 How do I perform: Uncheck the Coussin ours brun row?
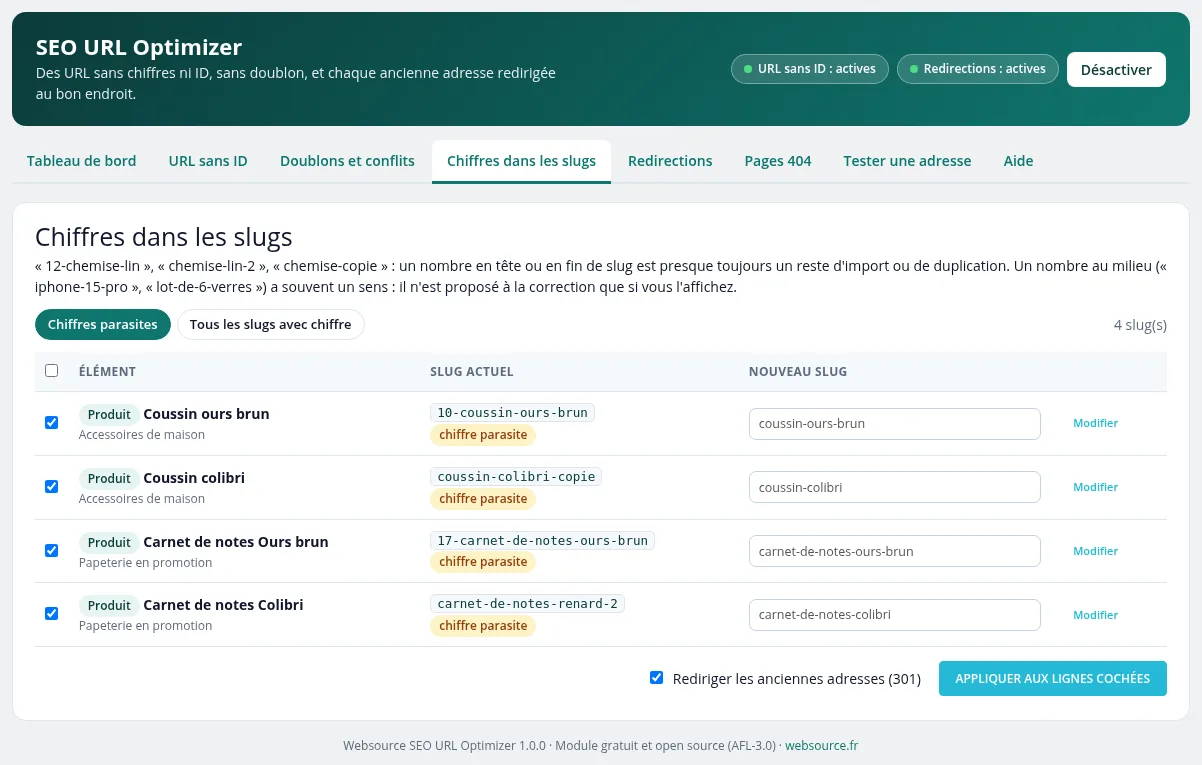[x=52, y=423]
